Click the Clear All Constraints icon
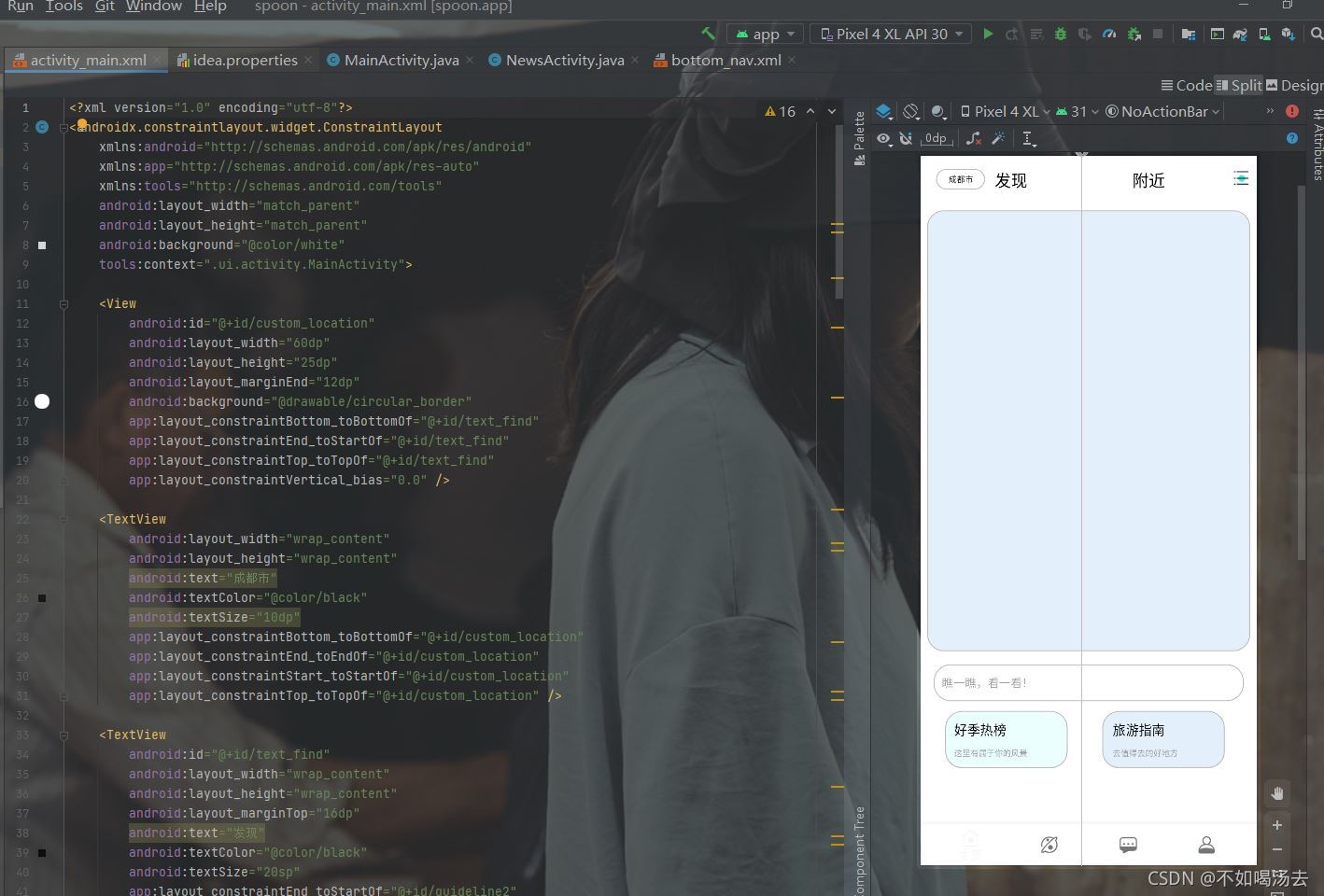1324x896 pixels. coord(974,138)
